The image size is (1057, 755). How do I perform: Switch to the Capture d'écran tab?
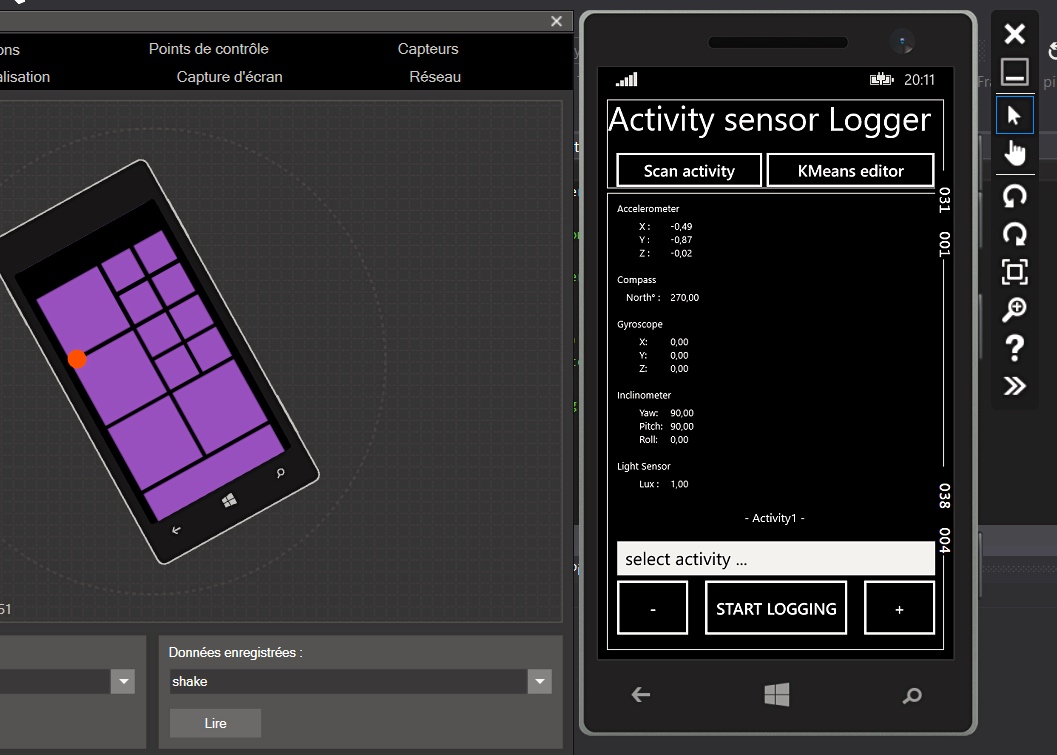click(229, 77)
